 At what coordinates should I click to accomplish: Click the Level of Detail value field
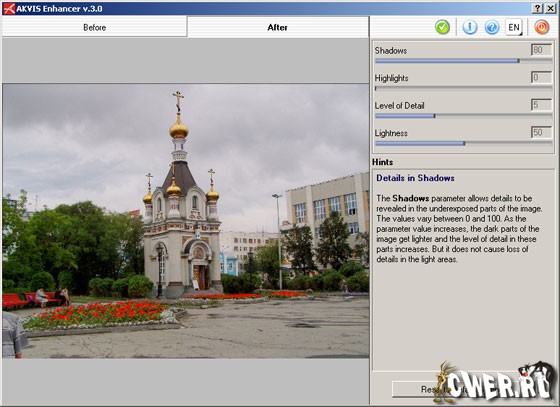(541, 105)
